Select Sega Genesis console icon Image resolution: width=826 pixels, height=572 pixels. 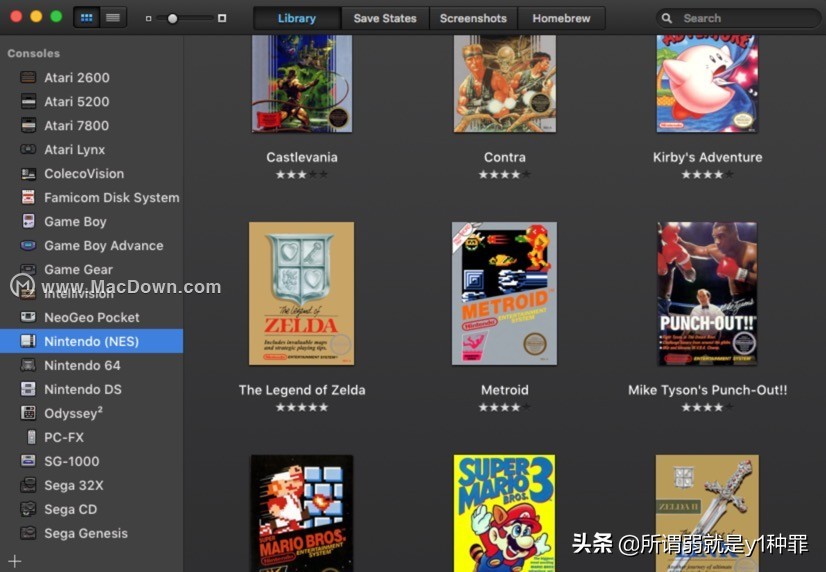(x=28, y=533)
